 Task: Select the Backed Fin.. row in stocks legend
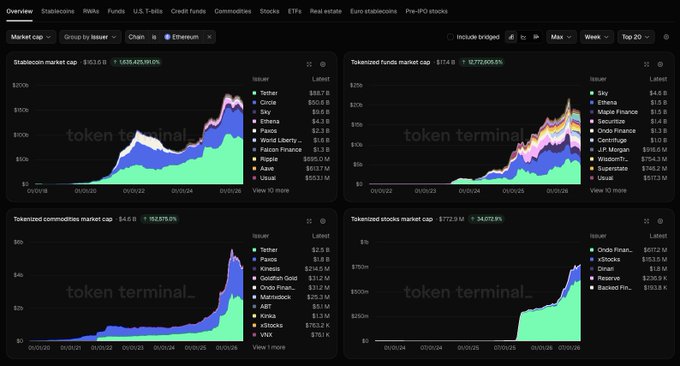(628, 288)
